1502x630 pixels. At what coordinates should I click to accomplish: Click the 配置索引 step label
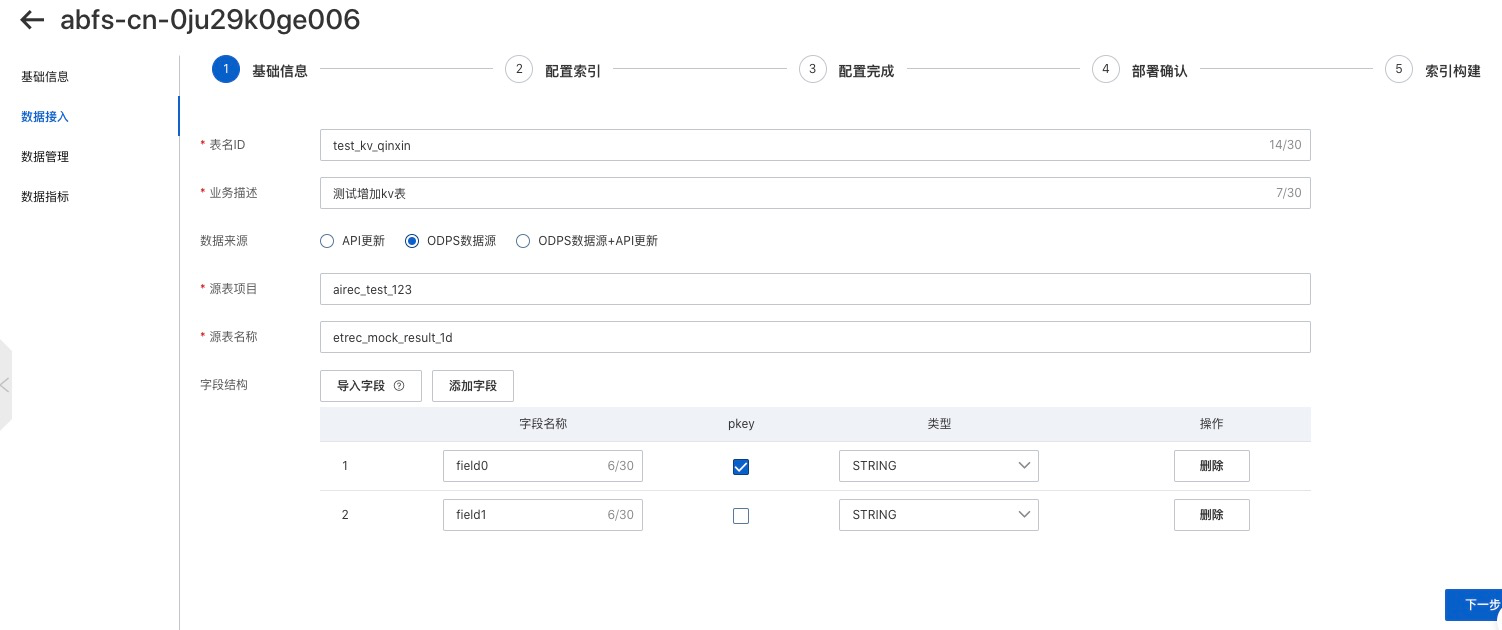(x=573, y=71)
